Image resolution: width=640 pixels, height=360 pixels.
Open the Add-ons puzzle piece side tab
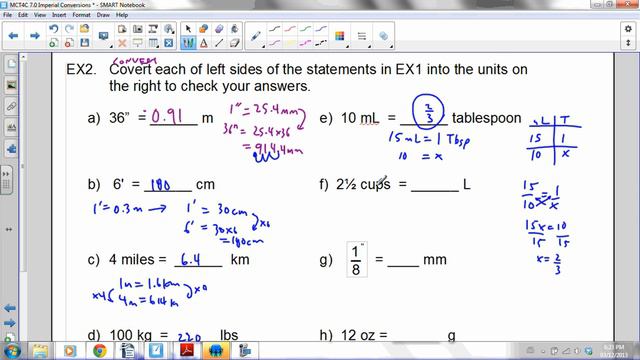coord(11,149)
